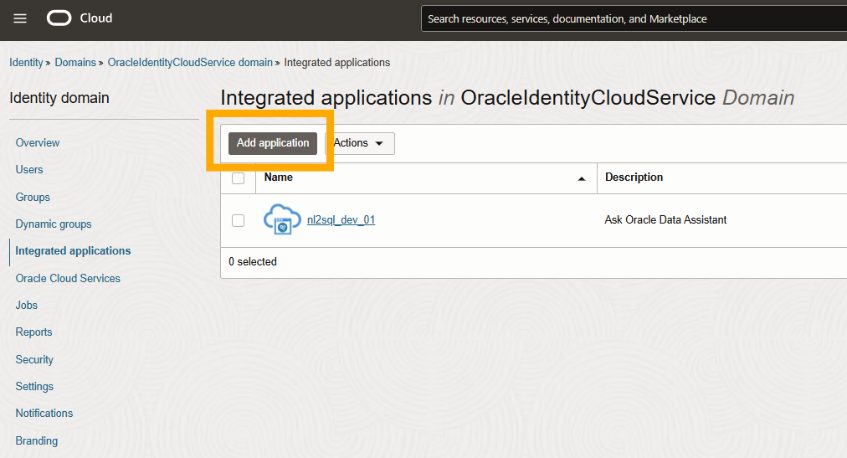Open the nl2sql_dev_01 application link
The height and width of the screenshot is (458, 847).
(341, 220)
